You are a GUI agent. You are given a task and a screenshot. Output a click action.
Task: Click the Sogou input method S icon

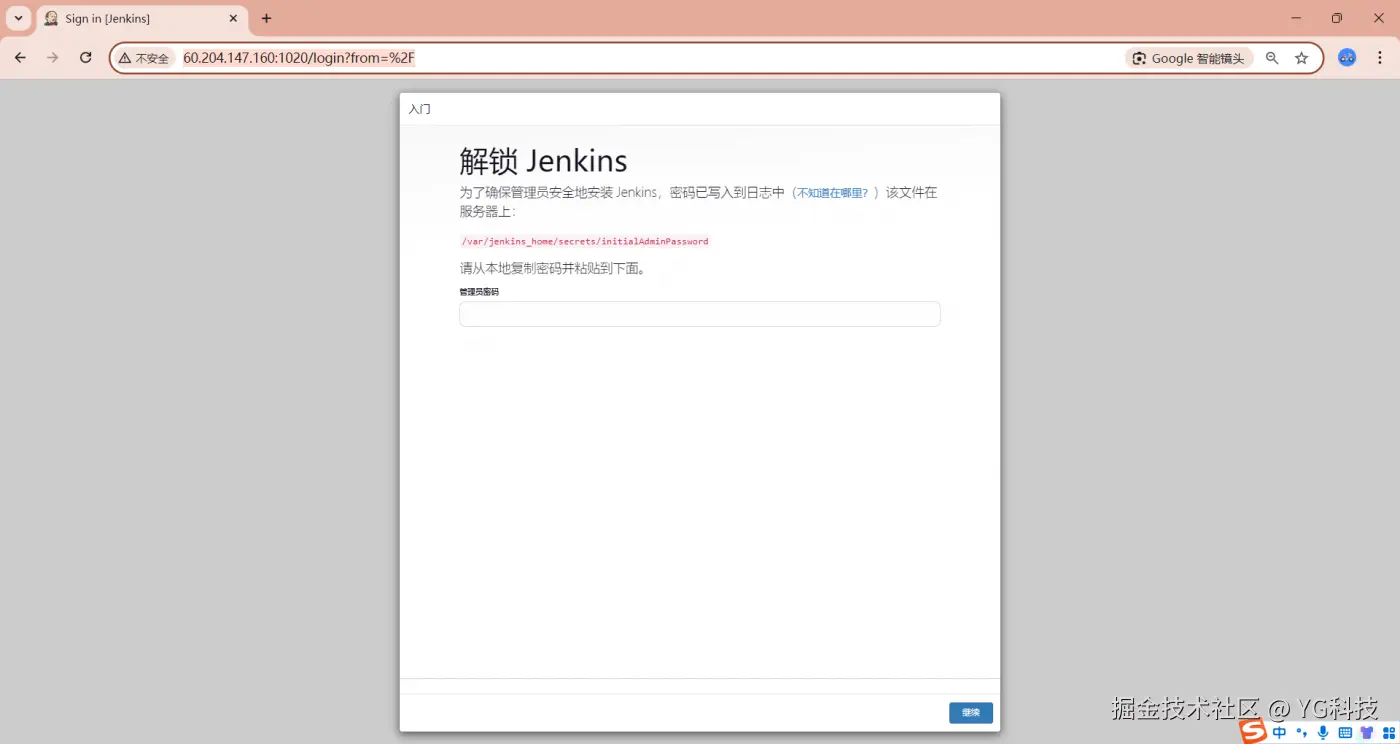(x=1253, y=732)
